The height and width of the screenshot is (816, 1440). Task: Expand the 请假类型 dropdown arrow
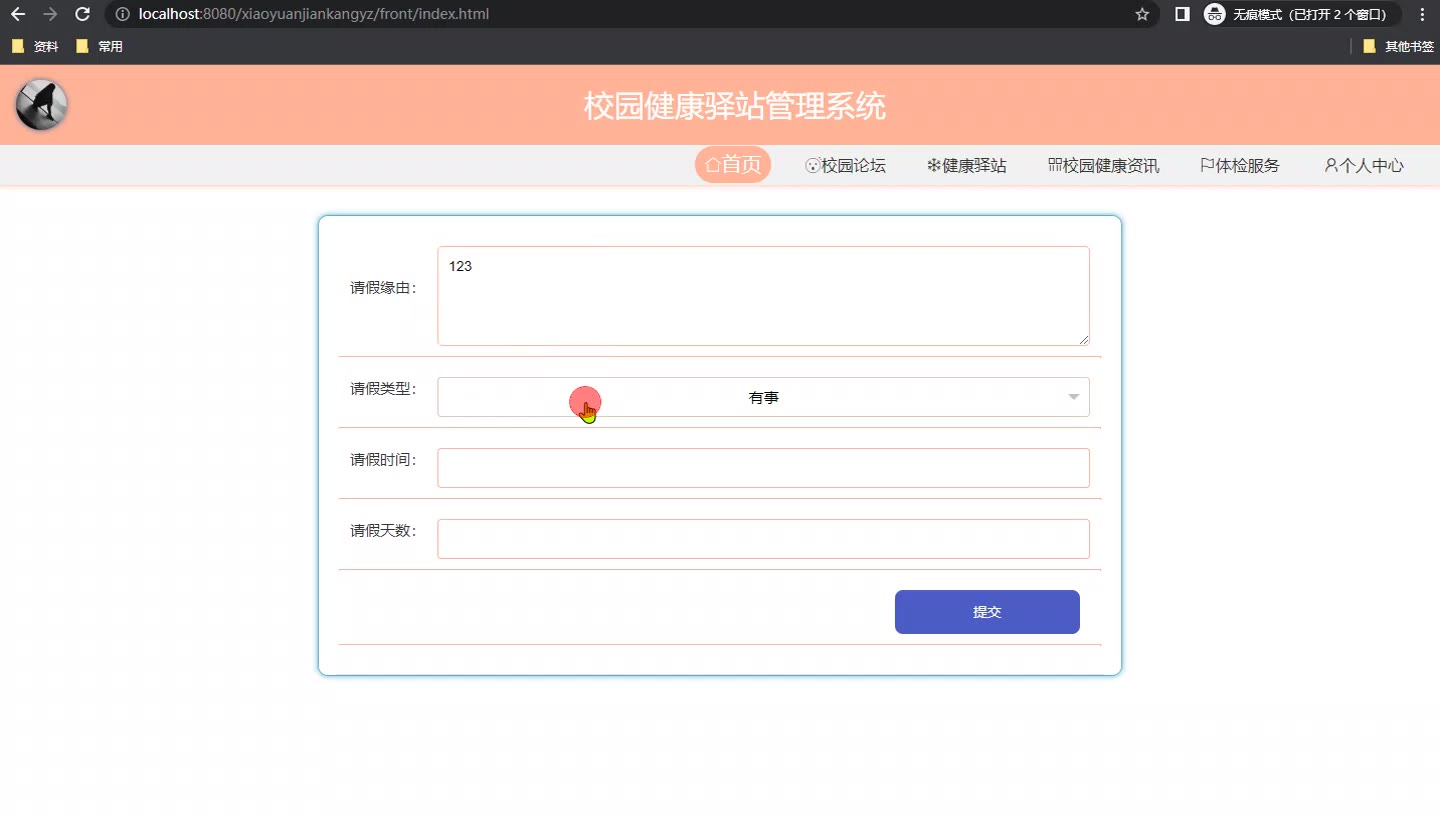(x=1073, y=397)
